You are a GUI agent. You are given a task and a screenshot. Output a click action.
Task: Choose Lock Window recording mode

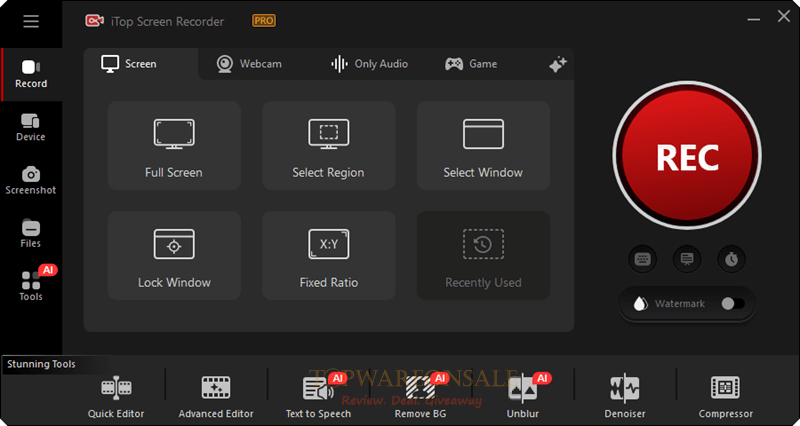(174, 256)
